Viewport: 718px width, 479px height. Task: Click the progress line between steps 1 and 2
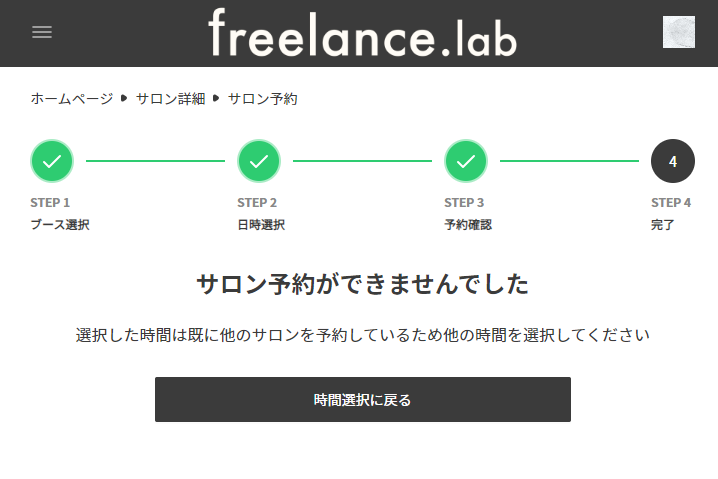pos(155,161)
